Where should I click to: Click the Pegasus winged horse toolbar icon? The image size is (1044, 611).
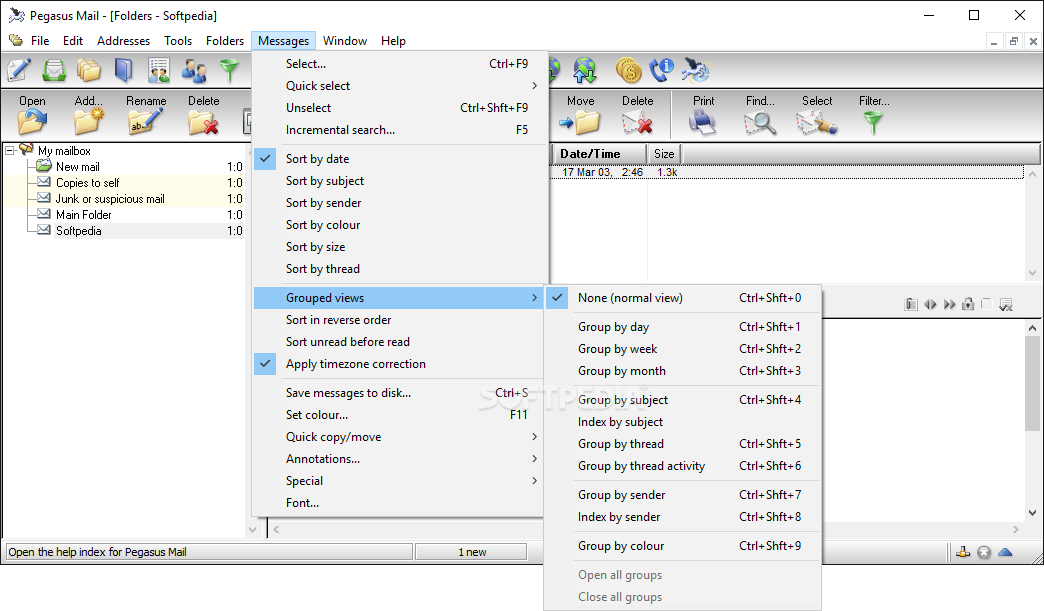coord(696,70)
